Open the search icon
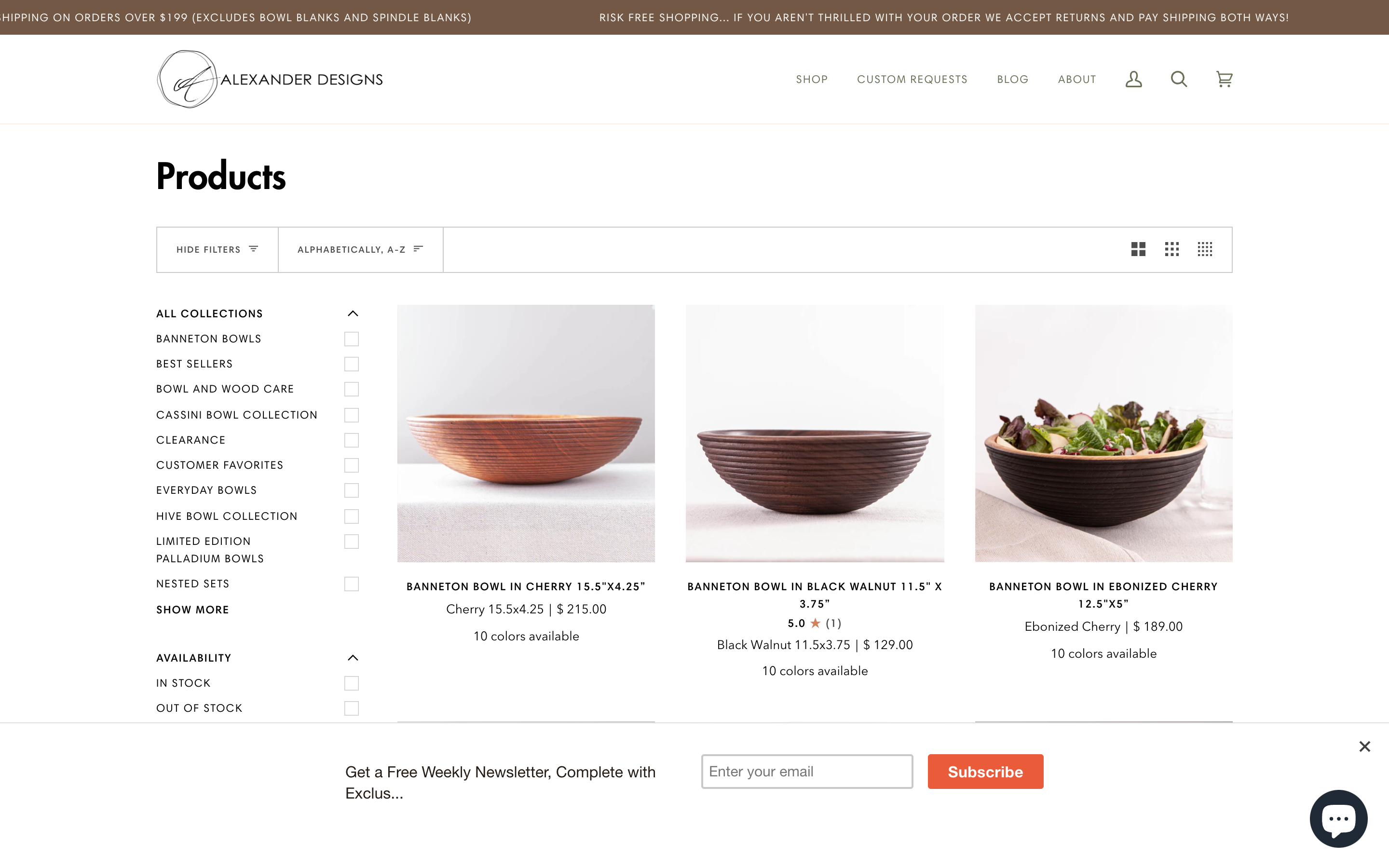1389x868 pixels. [x=1178, y=79]
